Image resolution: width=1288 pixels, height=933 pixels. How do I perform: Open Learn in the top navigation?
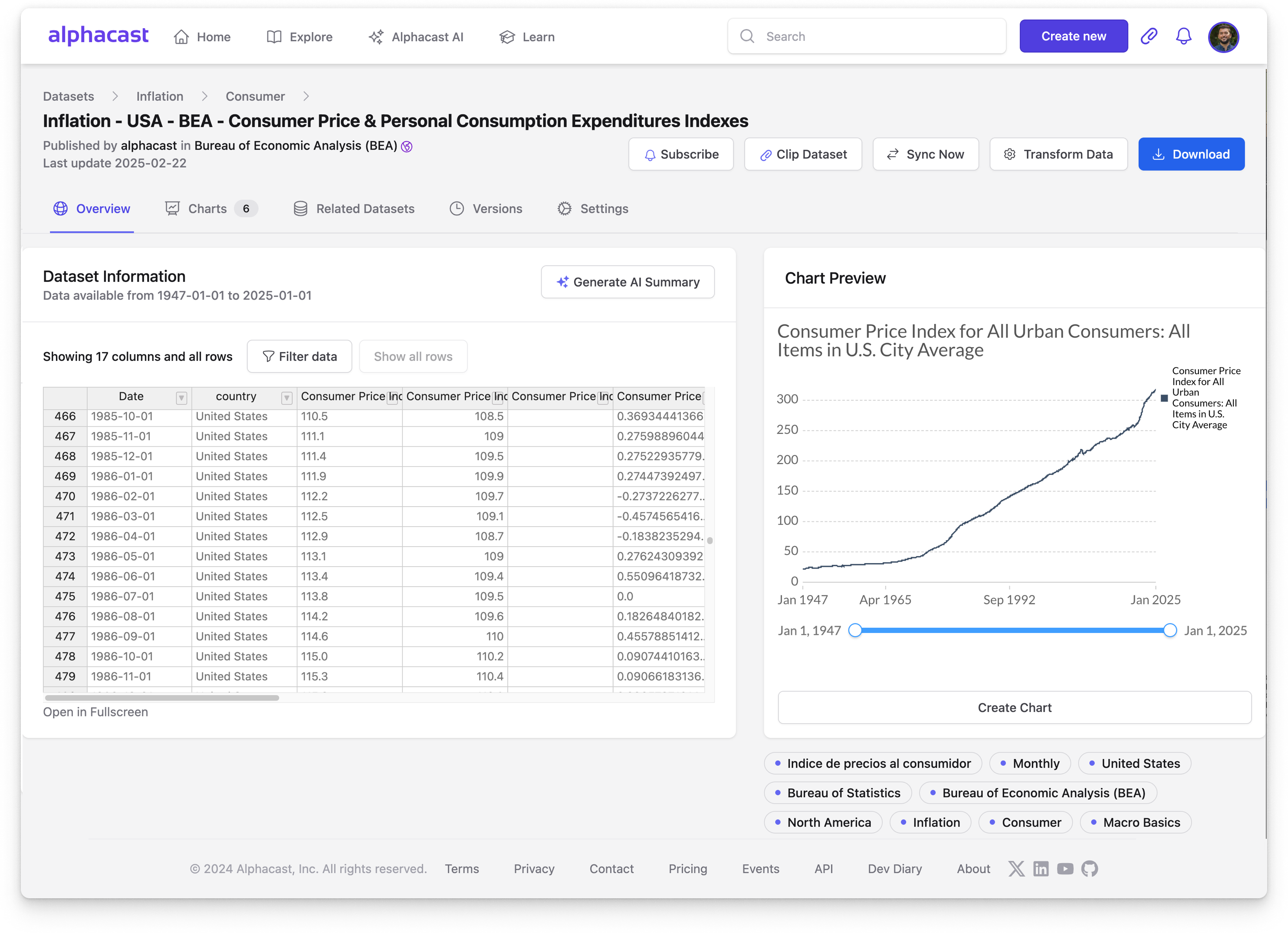click(x=527, y=37)
